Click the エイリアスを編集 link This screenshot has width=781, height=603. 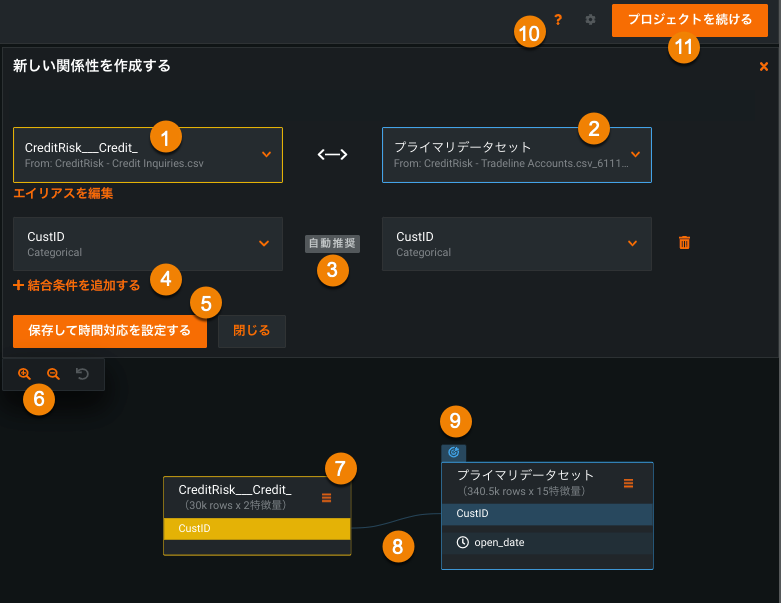pyautogui.click(x=63, y=194)
